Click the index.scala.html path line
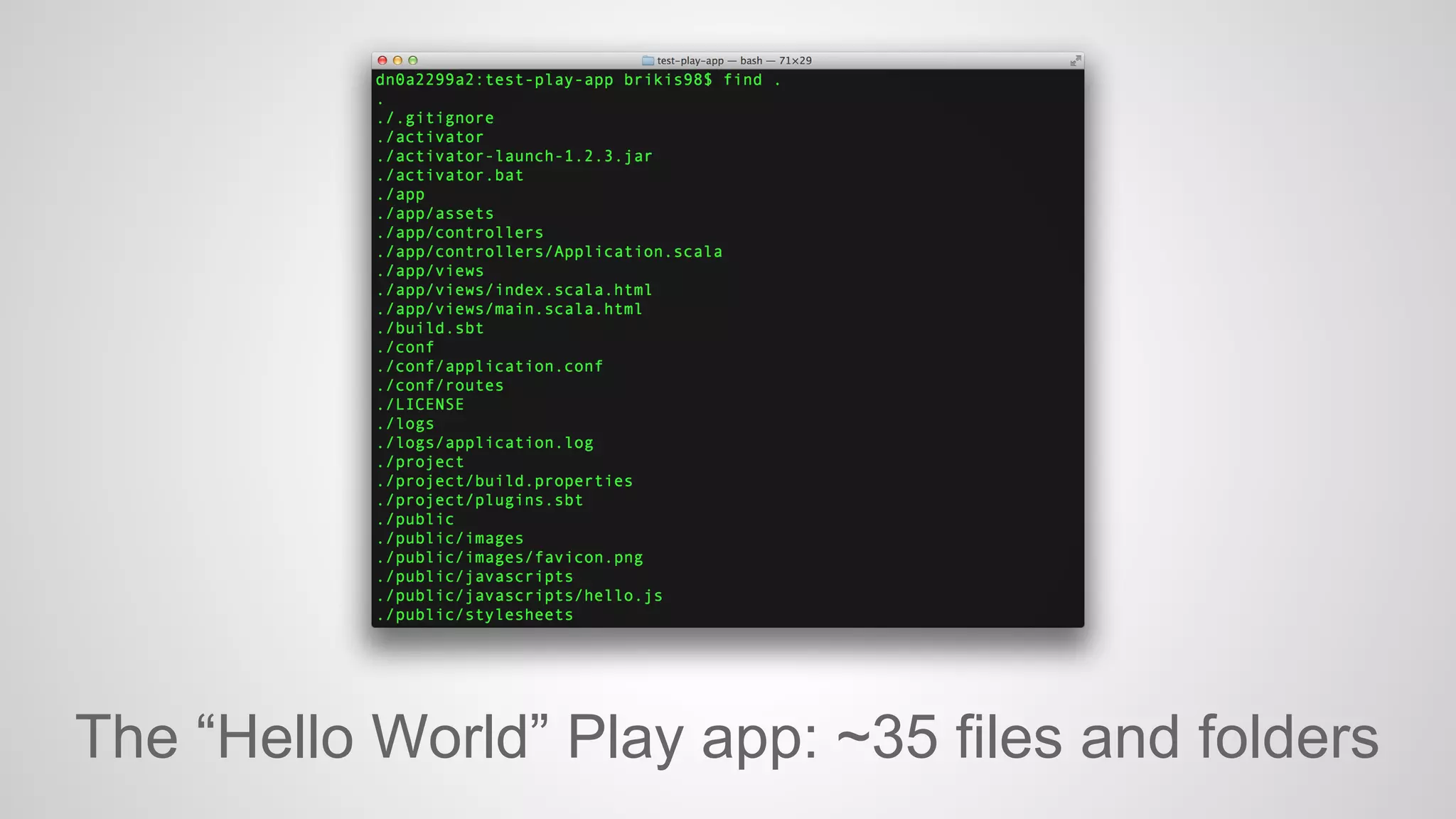1456x819 pixels. 515,290
